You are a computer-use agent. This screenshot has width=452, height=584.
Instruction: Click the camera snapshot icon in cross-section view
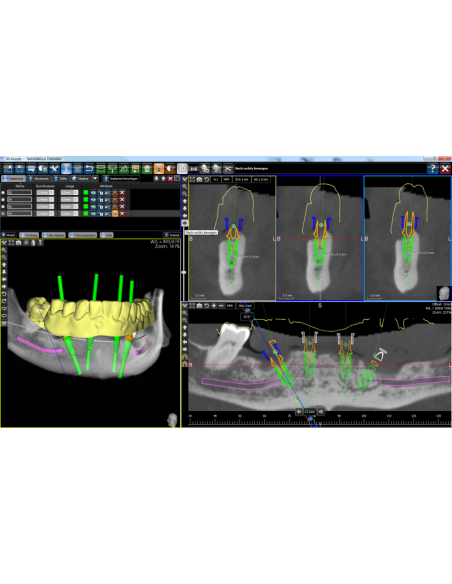pos(200,180)
